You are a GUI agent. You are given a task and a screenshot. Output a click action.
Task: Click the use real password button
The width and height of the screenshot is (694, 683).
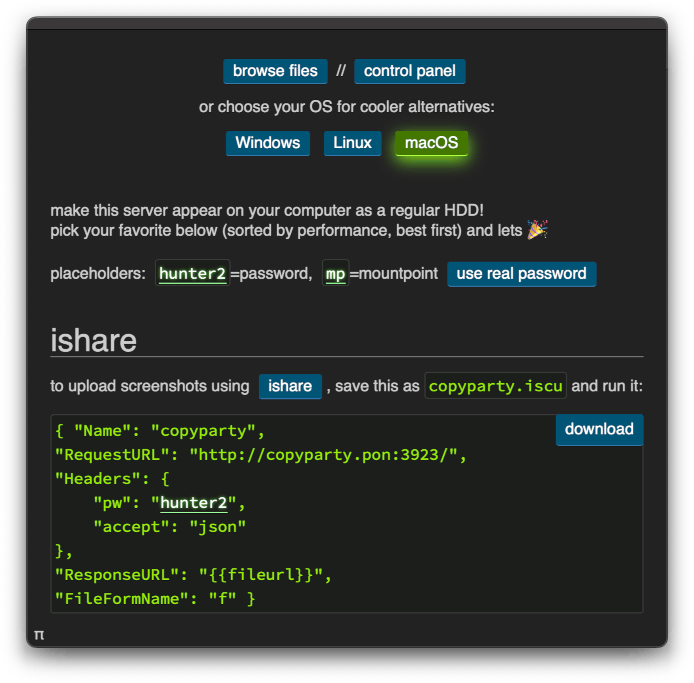(x=521, y=274)
